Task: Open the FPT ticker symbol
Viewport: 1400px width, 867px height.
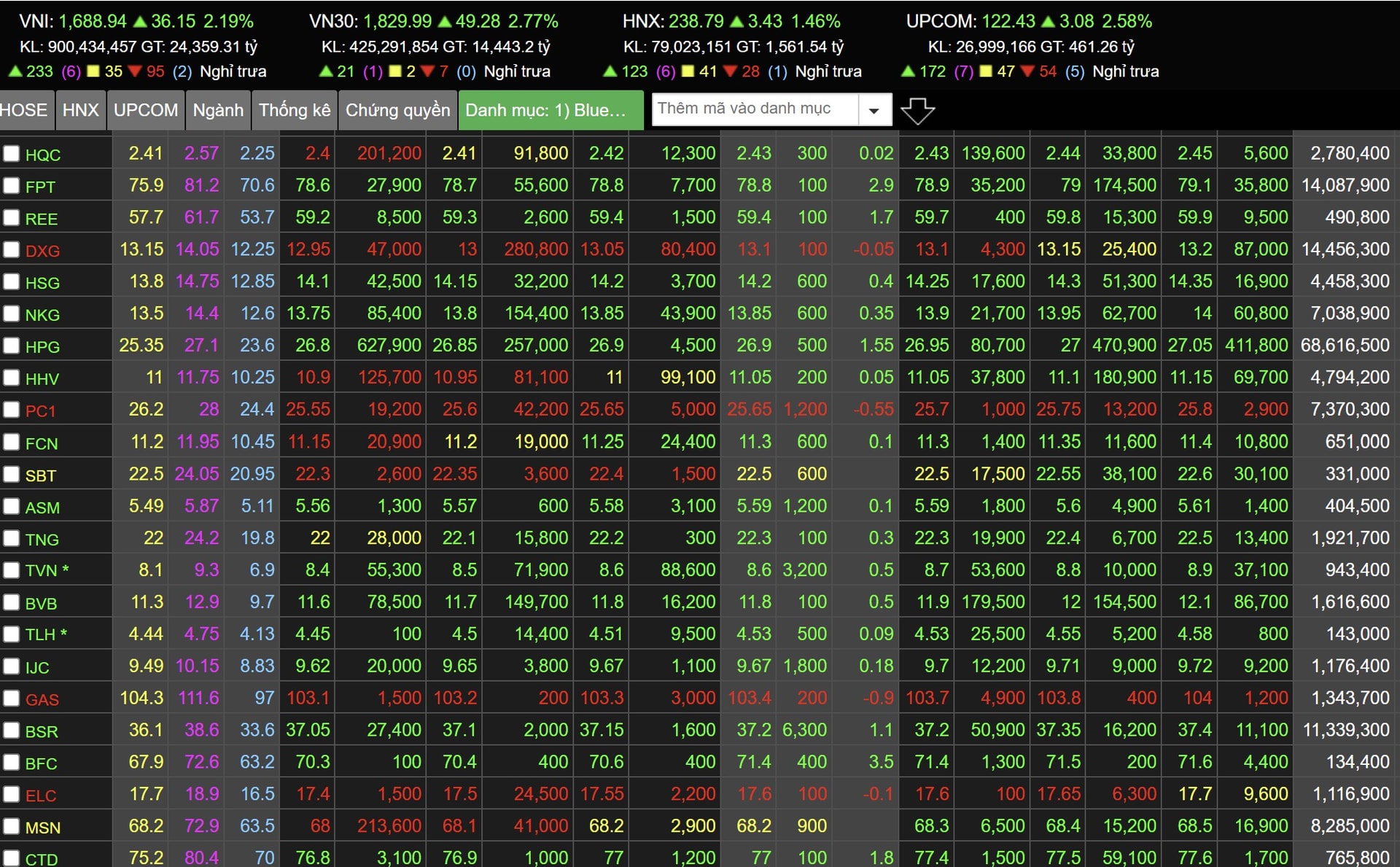Action: [40, 187]
